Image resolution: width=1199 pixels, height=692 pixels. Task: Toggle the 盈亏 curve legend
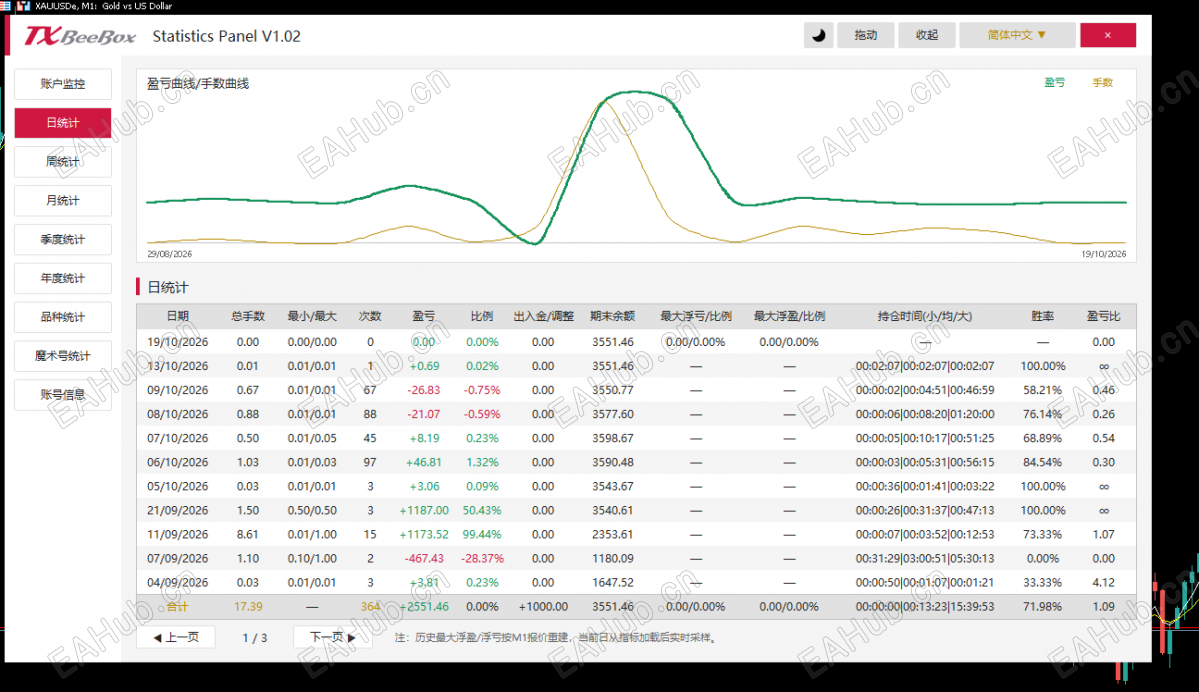tap(1054, 83)
